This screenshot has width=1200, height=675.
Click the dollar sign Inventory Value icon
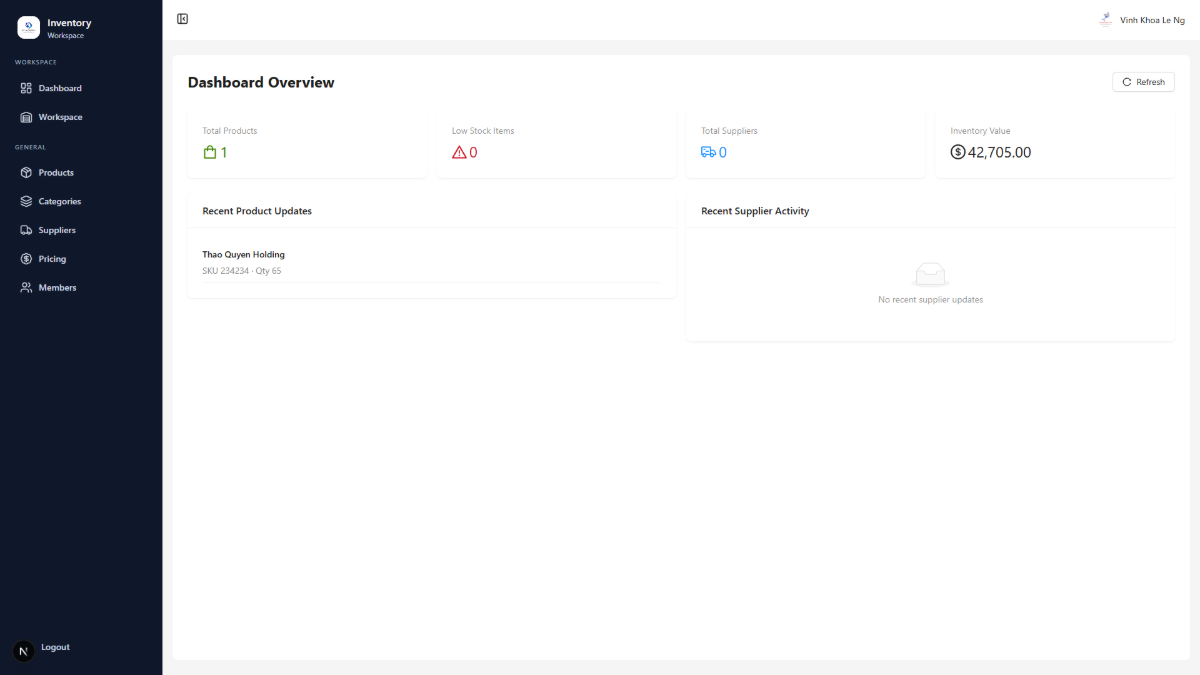[x=958, y=153]
